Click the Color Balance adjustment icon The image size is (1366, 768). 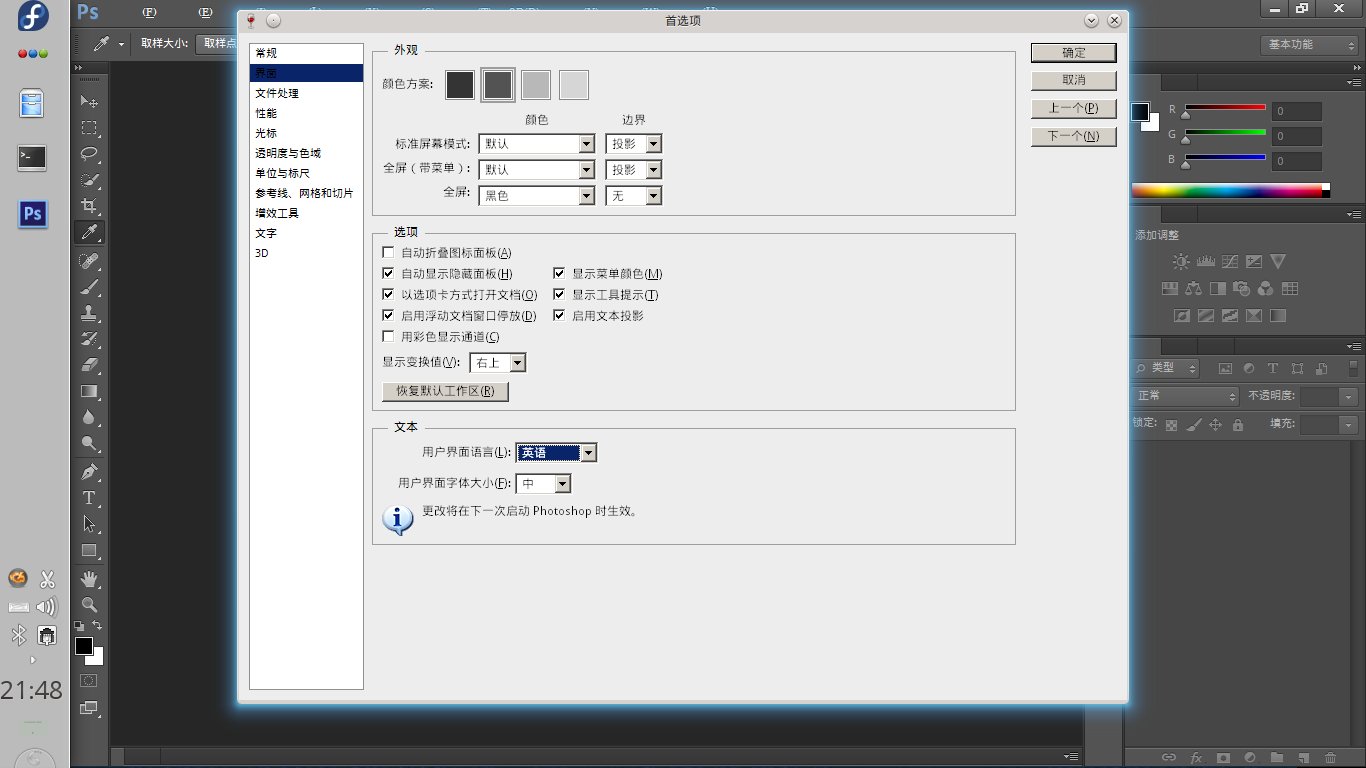point(1193,289)
